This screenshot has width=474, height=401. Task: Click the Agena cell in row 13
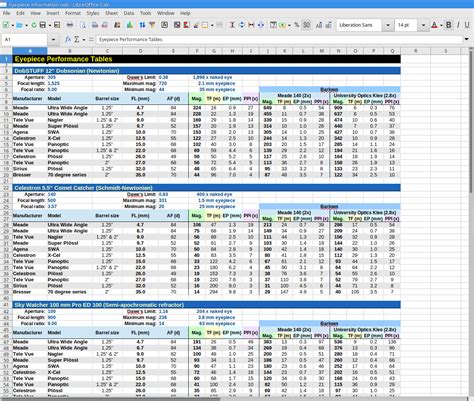[30, 132]
